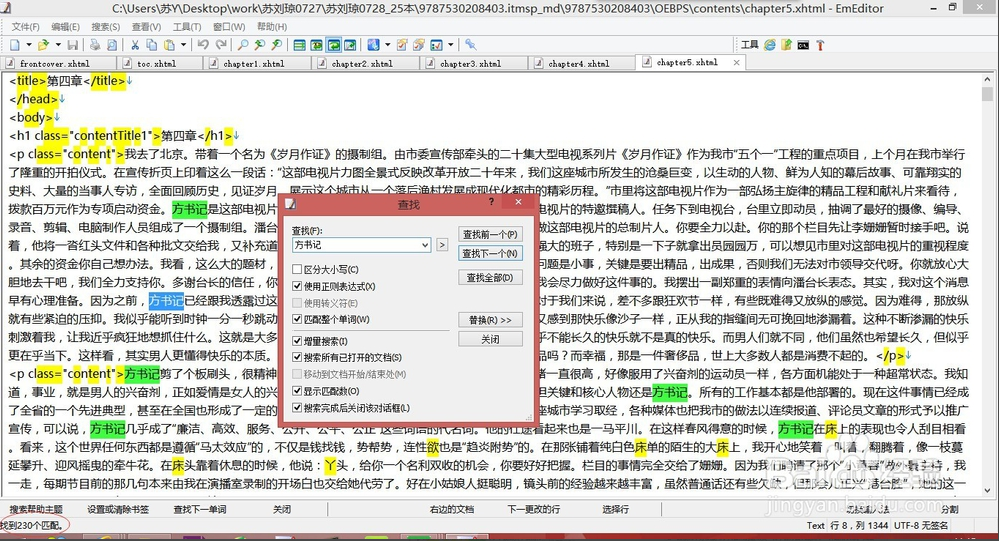Open the 搜索(S) menu

(106, 27)
